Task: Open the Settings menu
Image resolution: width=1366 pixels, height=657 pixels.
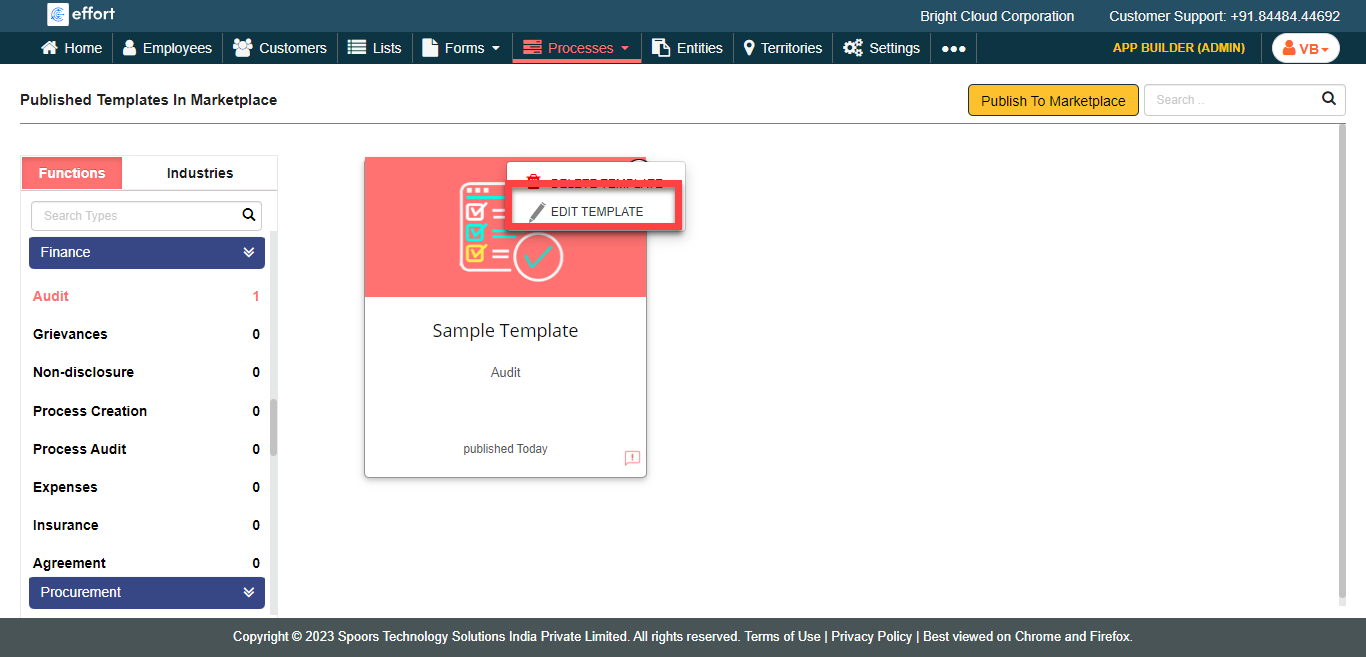Action: 881,48
